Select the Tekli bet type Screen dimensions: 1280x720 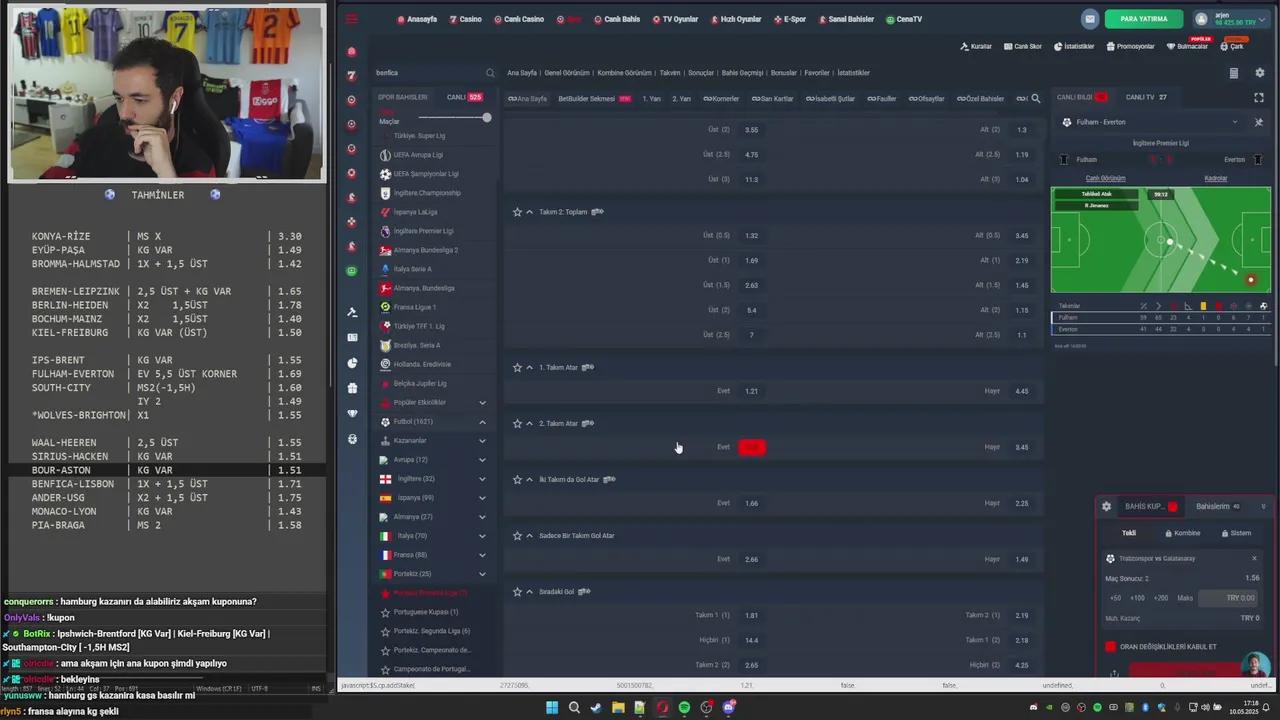click(x=1129, y=533)
